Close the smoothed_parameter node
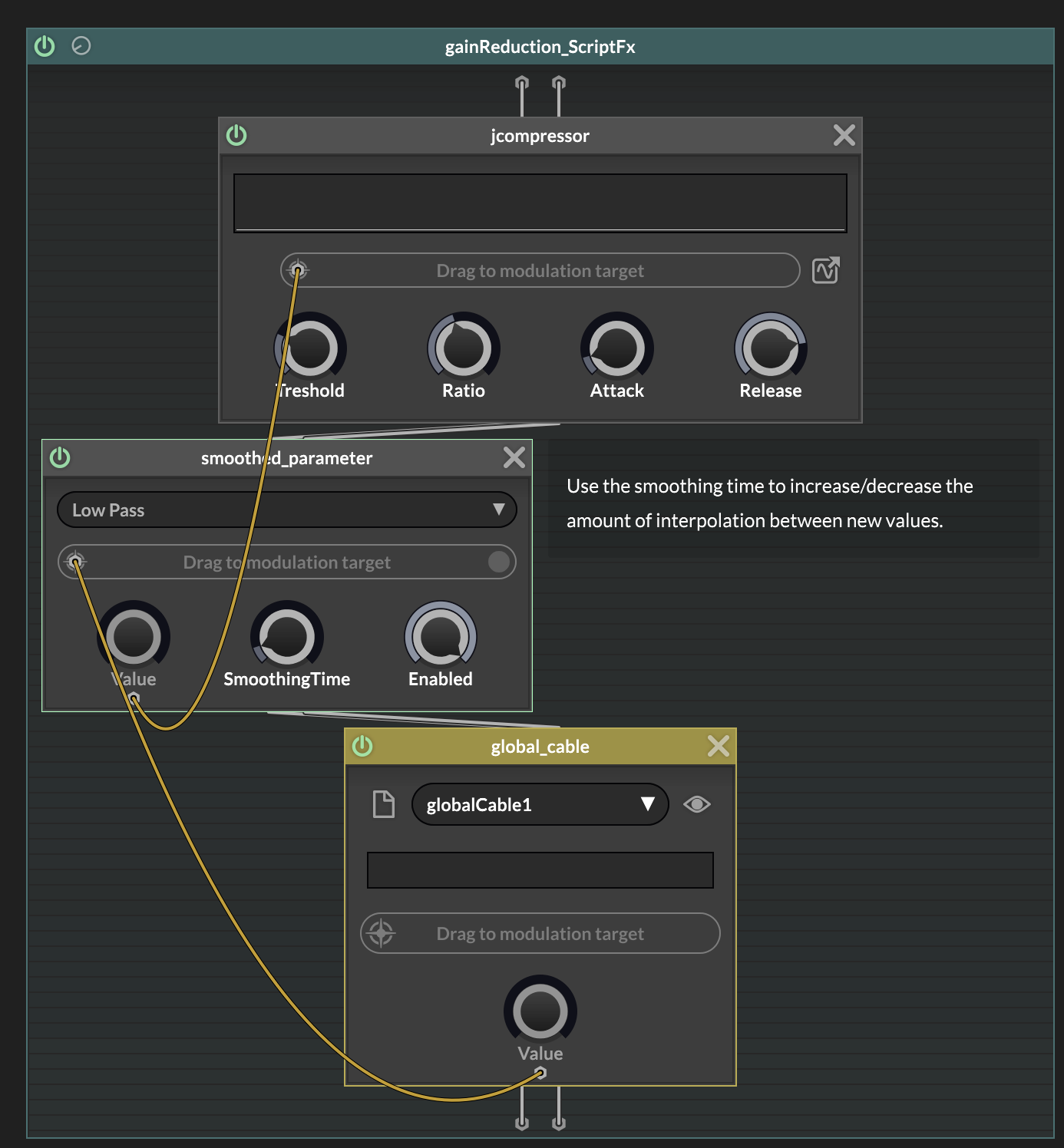The height and width of the screenshot is (1148, 1064). coord(514,457)
